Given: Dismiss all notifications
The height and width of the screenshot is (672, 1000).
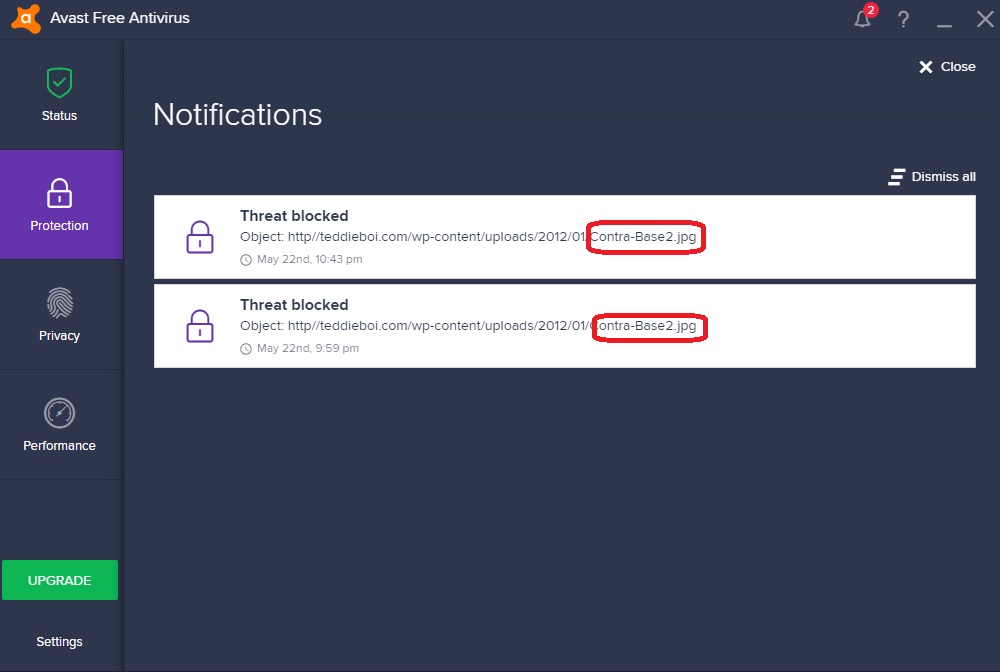Looking at the screenshot, I should pos(932,177).
